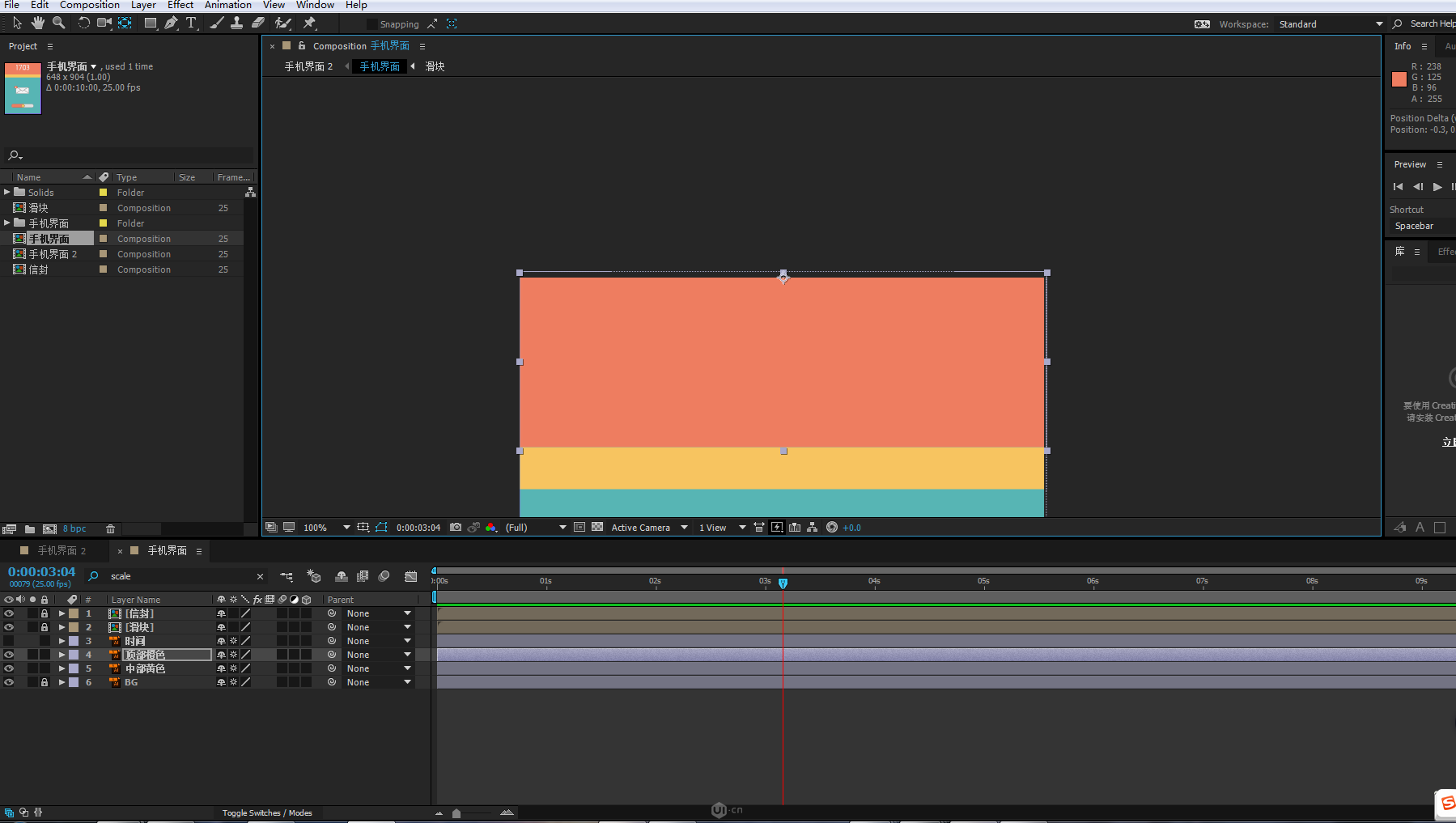Switch to the 手机界面 2 timeline tab
Viewport: 1456px width, 823px height.
[x=61, y=550]
